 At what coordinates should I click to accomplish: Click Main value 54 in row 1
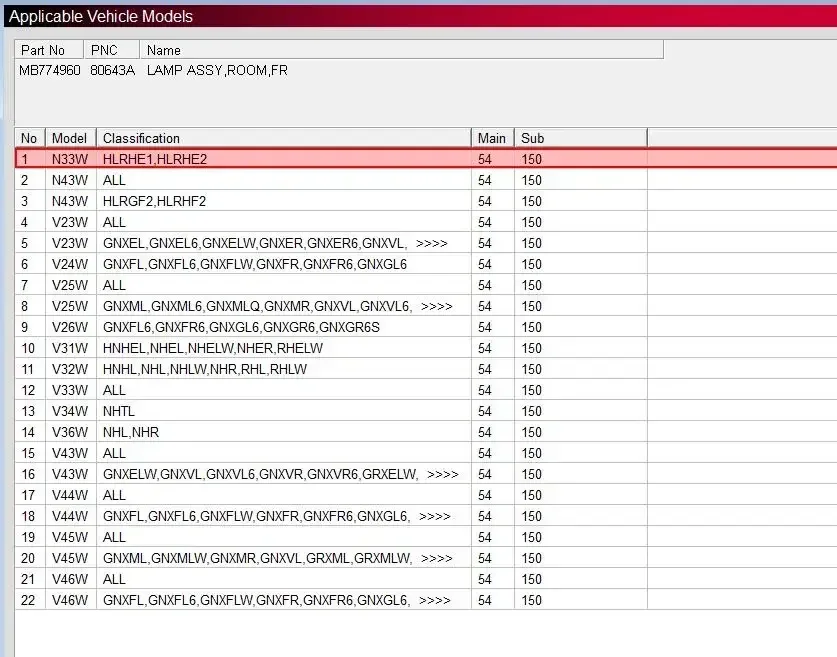[485, 159]
